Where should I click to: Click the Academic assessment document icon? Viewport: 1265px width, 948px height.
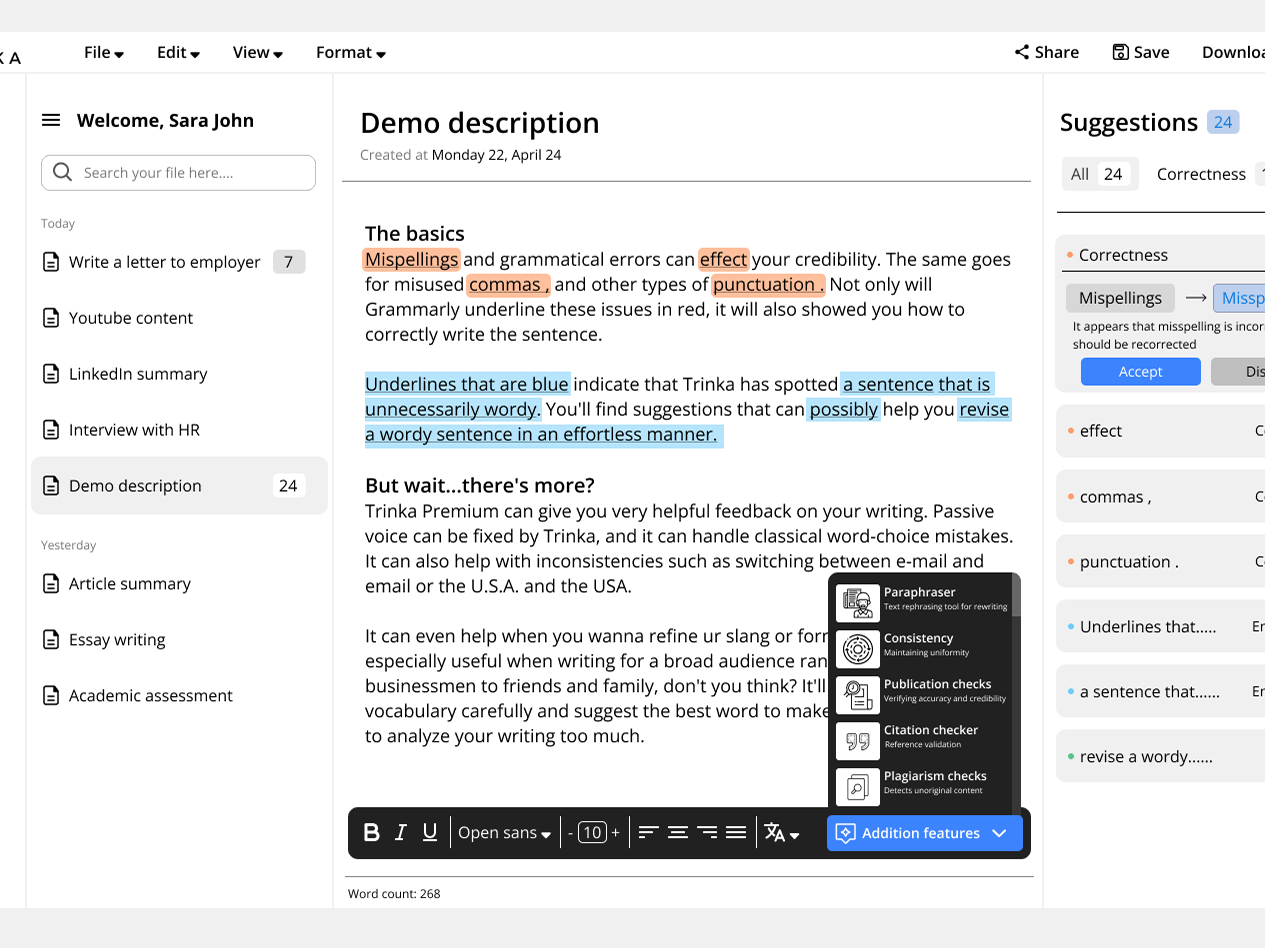click(x=50, y=696)
